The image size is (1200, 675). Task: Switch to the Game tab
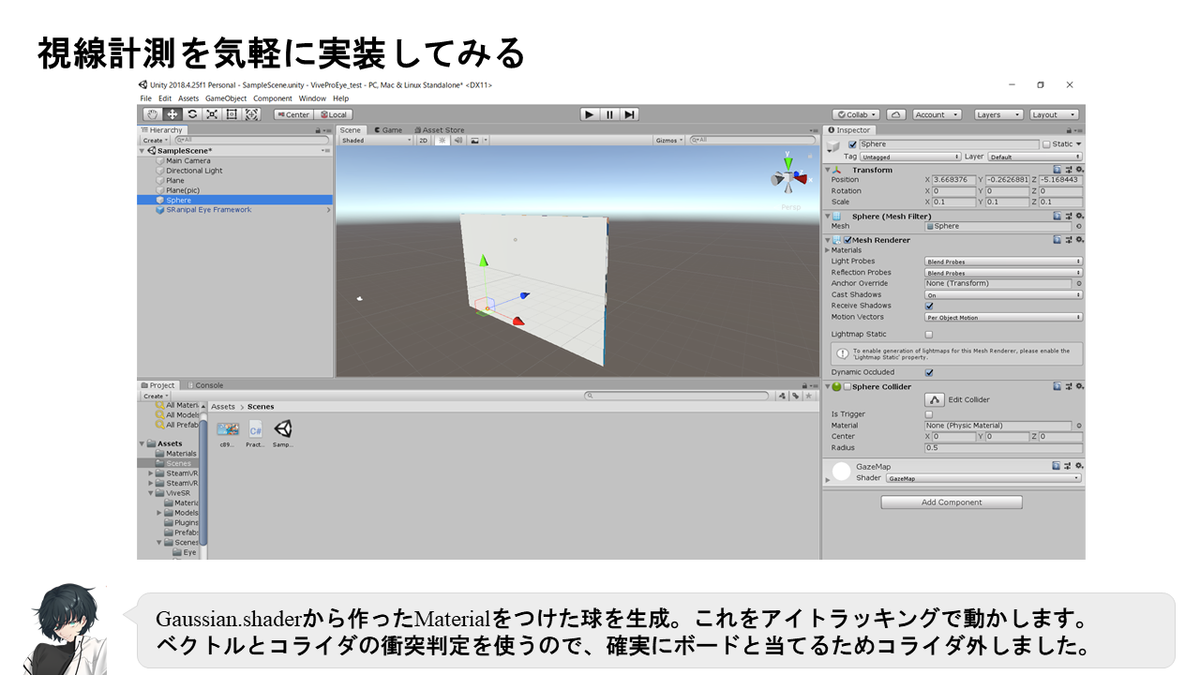pyautogui.click(x=388, y=130)
